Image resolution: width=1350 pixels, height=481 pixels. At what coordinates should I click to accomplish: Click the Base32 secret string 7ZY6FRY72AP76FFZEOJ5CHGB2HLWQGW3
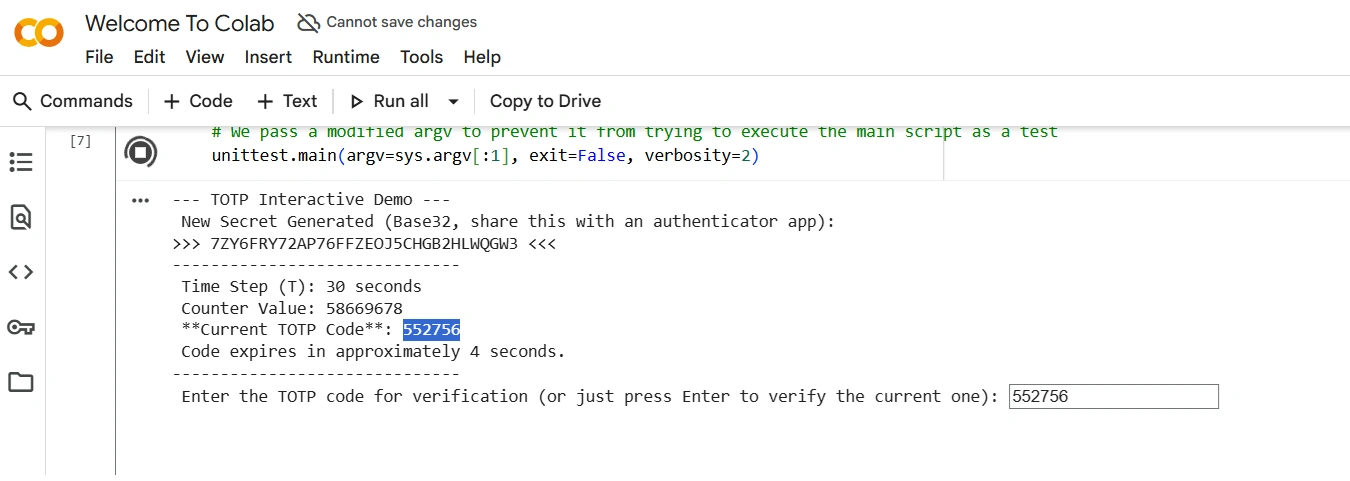pos(364,243)
